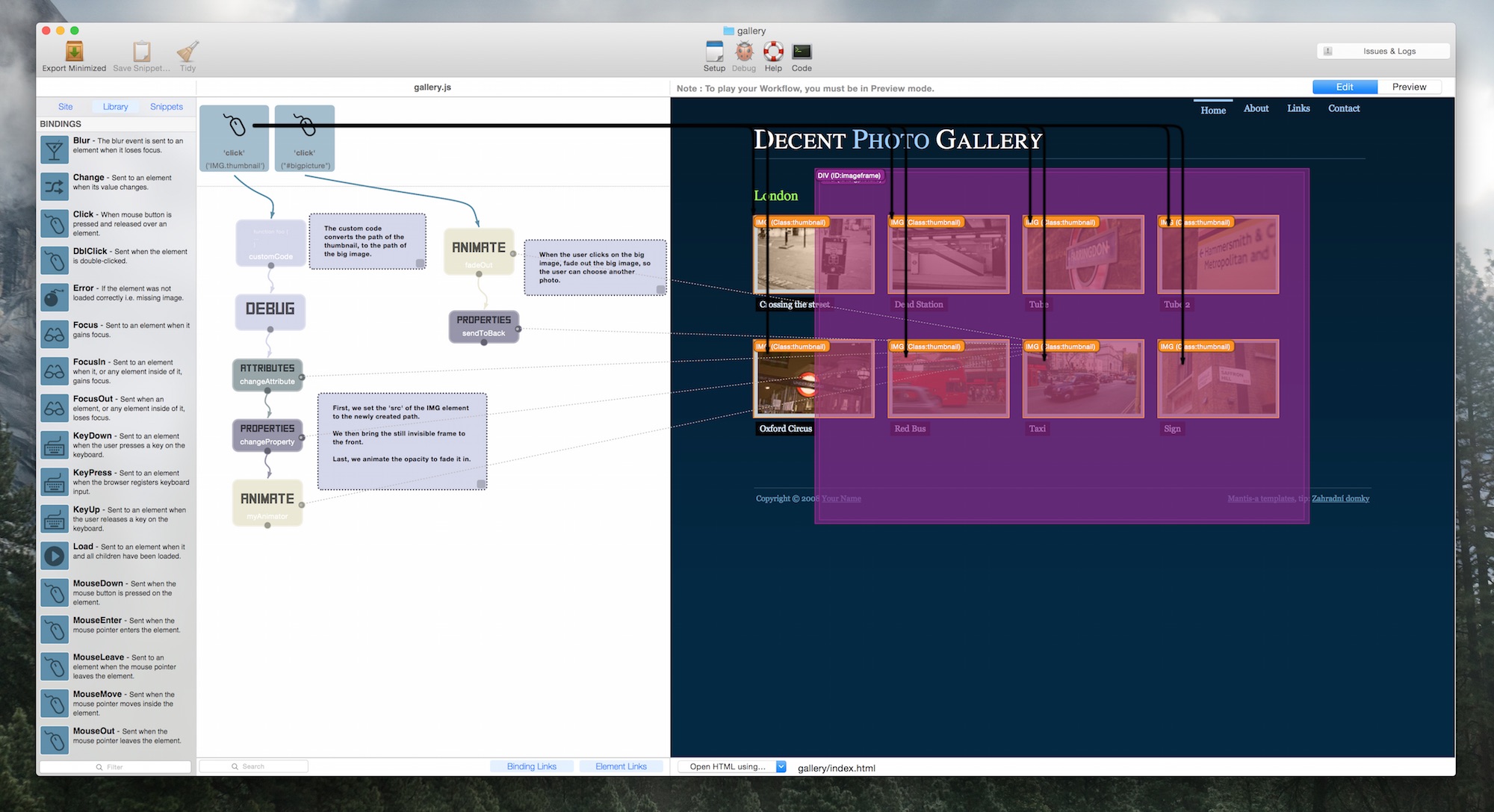The width and height of the screenshot is (1494, 812).
Task: Select the FocusOut binding icon
Action: coord(55,408)
